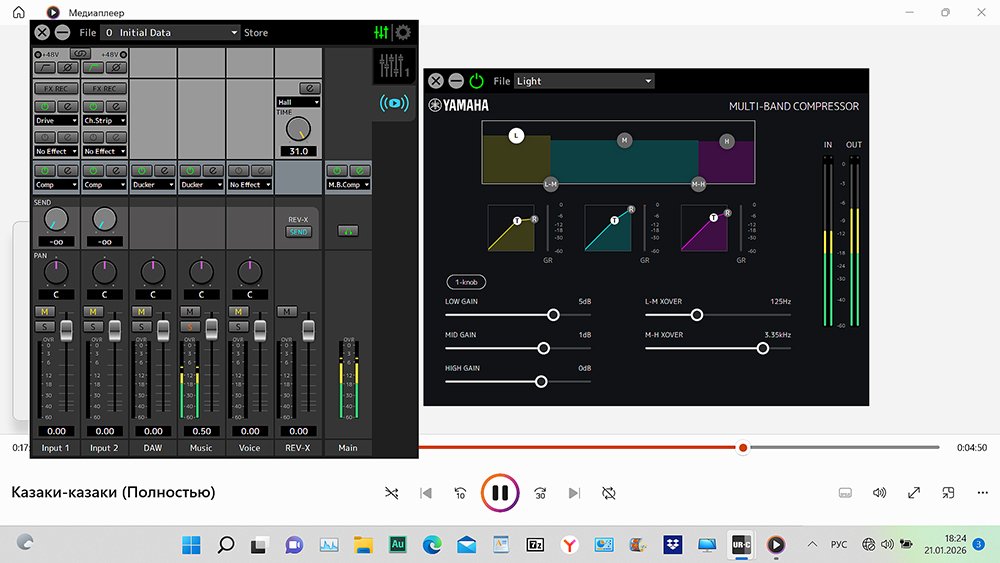Enable Input 1 high-pass filter
This screenshot has height=563, width=1000.
(45, 67)
